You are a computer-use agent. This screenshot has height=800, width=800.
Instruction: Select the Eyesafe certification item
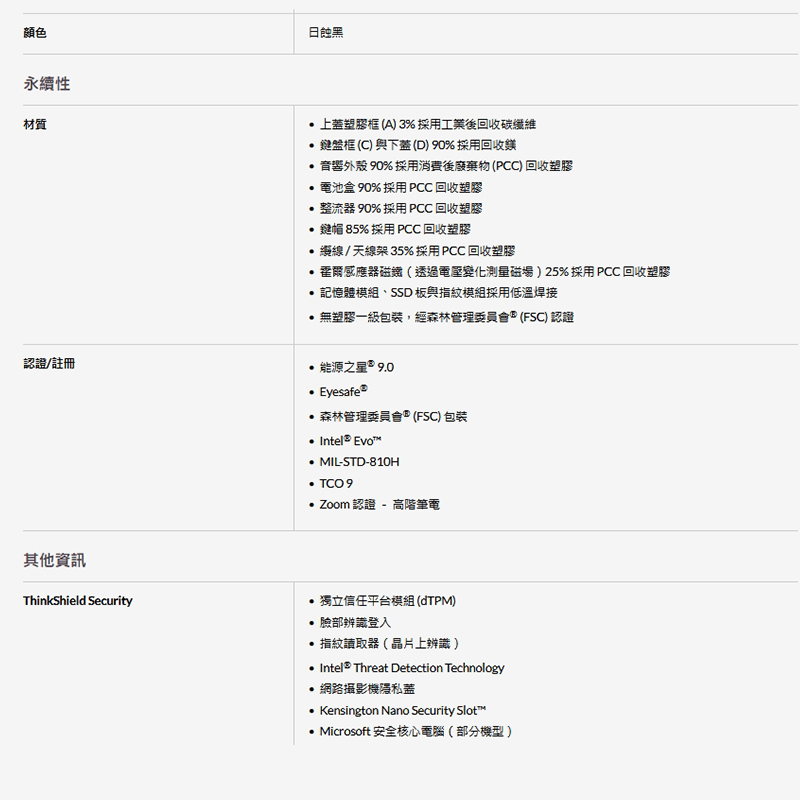click(x=343, y=391)
